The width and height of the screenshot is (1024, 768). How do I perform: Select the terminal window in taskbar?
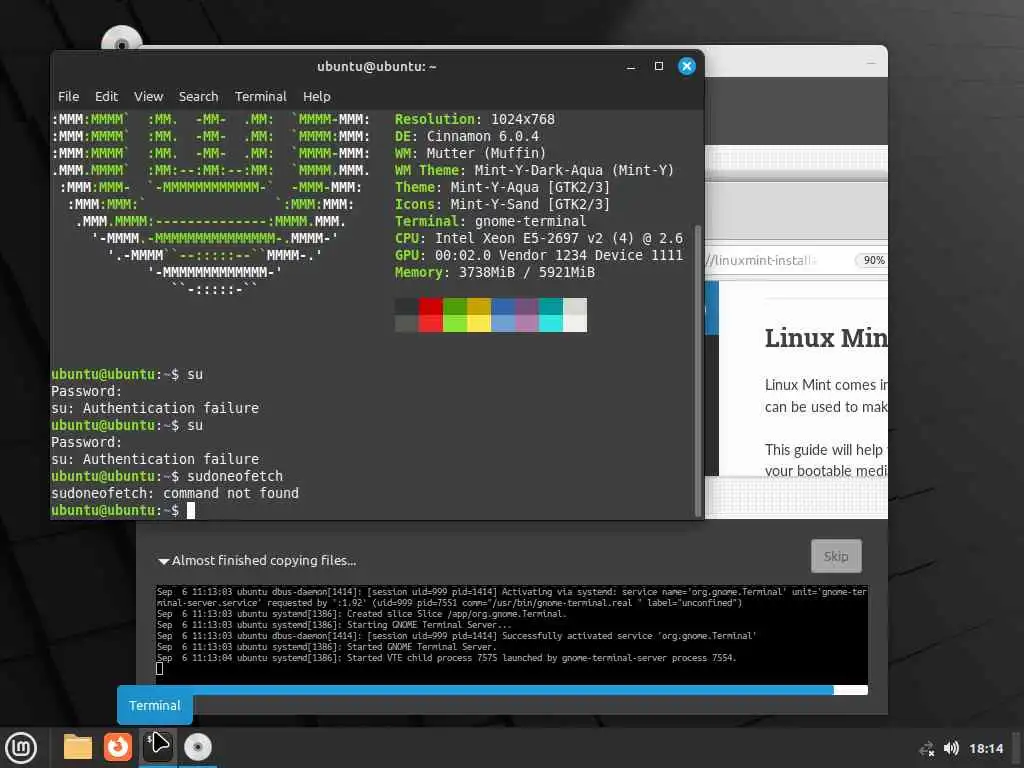(158, 746)
